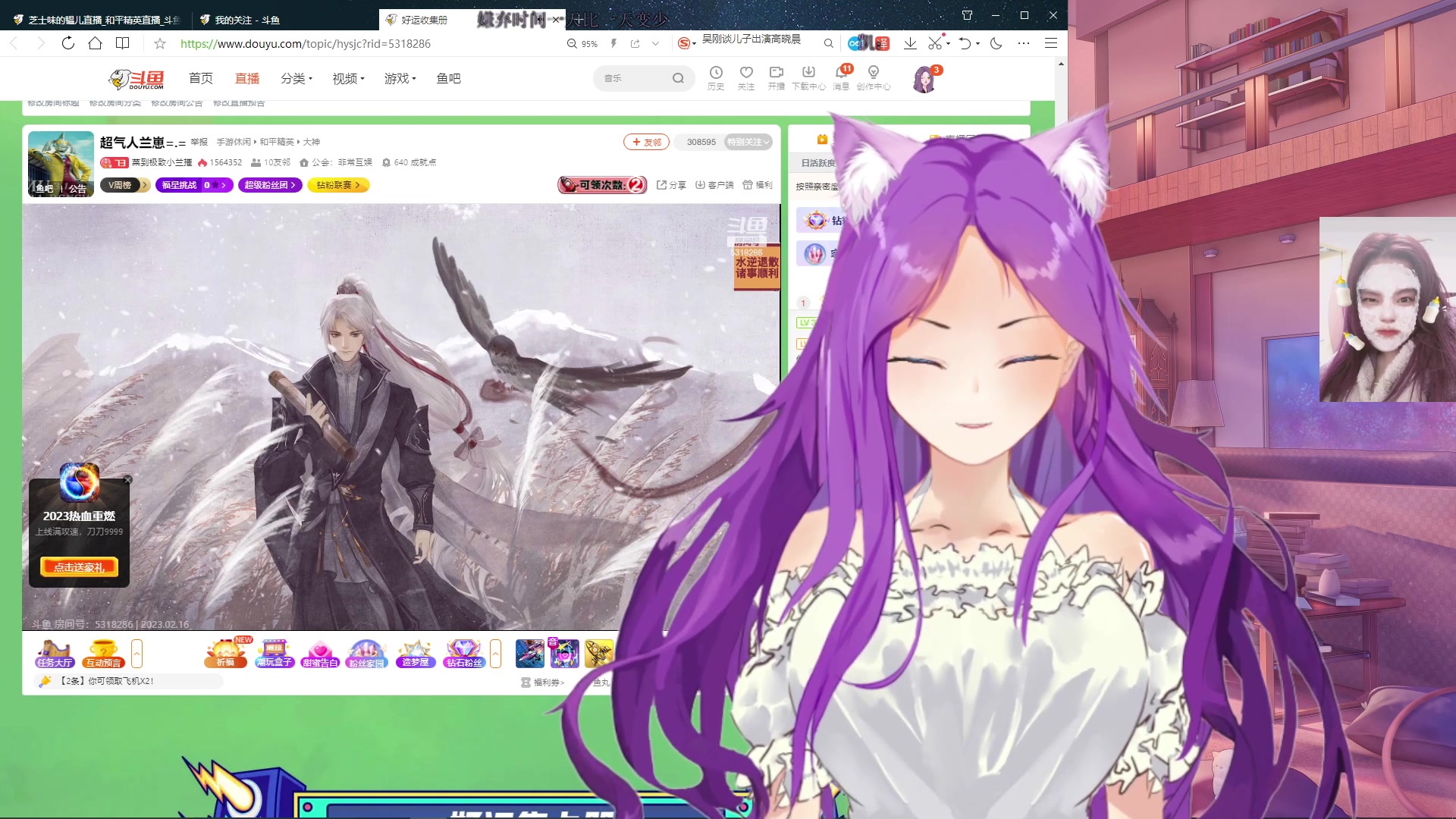Select the airplane gift icon
1456x819 pixels.
530,654
